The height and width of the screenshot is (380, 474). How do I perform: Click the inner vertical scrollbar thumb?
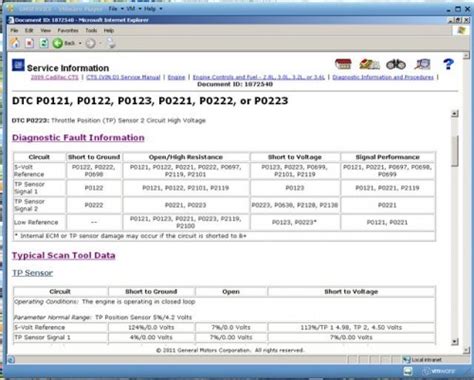455,151
